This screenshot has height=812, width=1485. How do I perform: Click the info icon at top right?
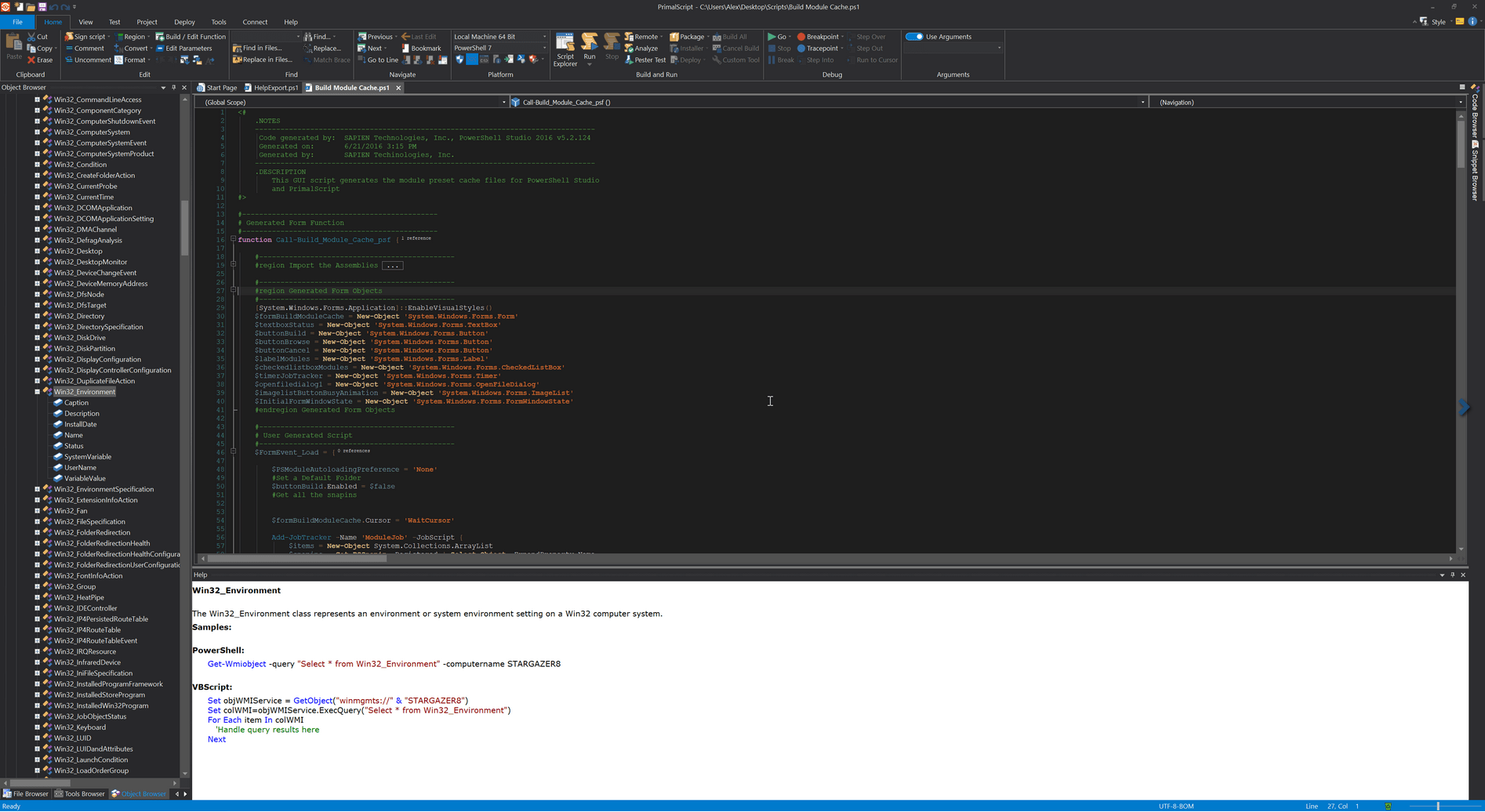coord(1472,22)
